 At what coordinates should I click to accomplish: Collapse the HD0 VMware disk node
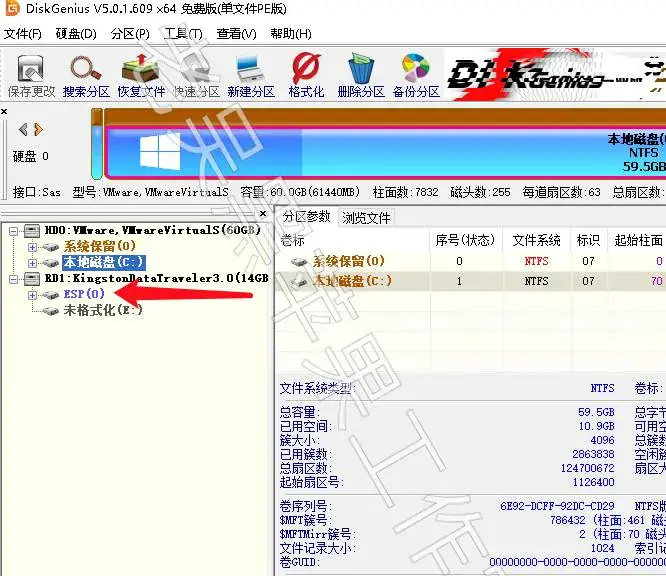pos(14,231)
